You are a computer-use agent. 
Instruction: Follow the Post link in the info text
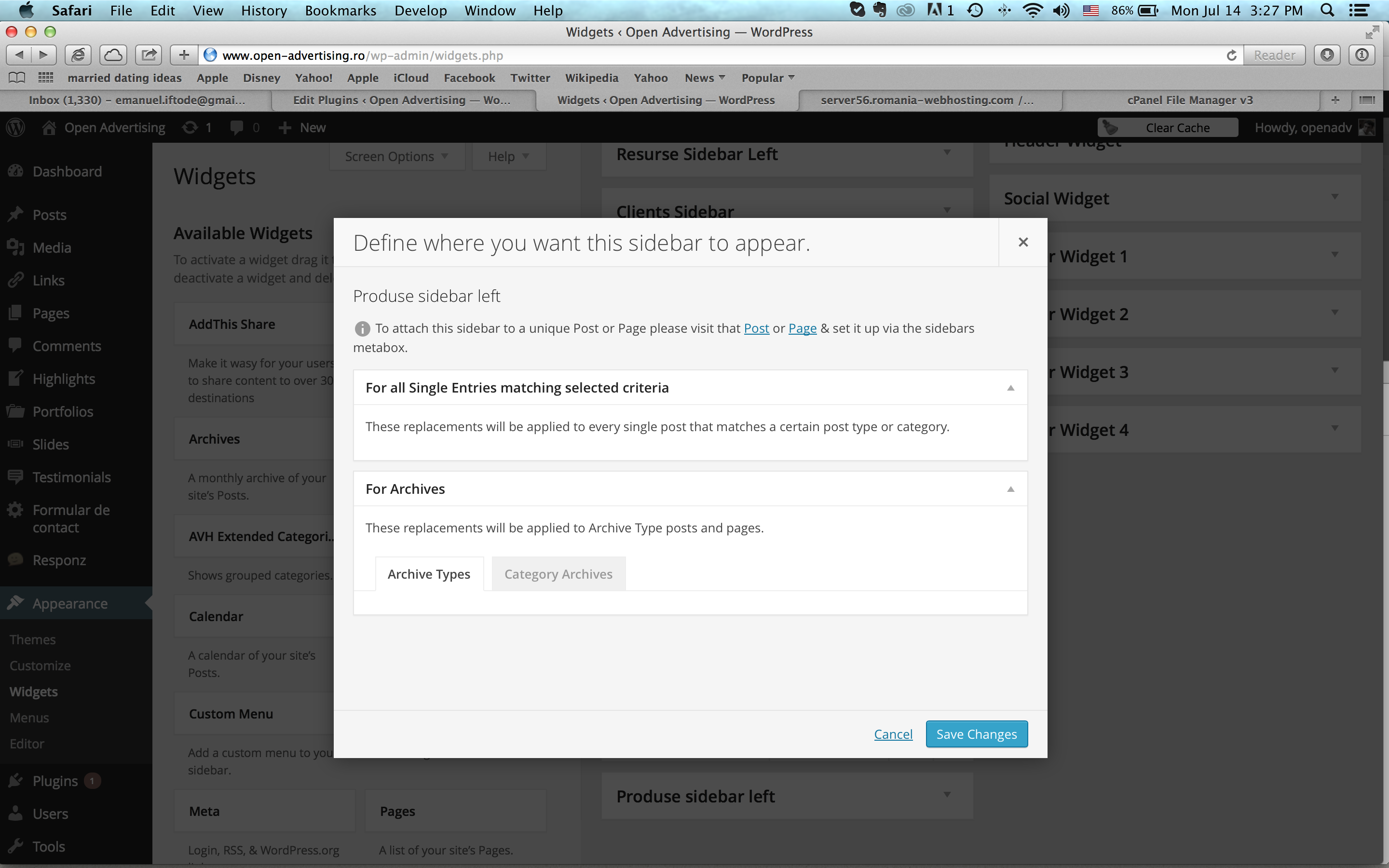(x=756, y=328)
